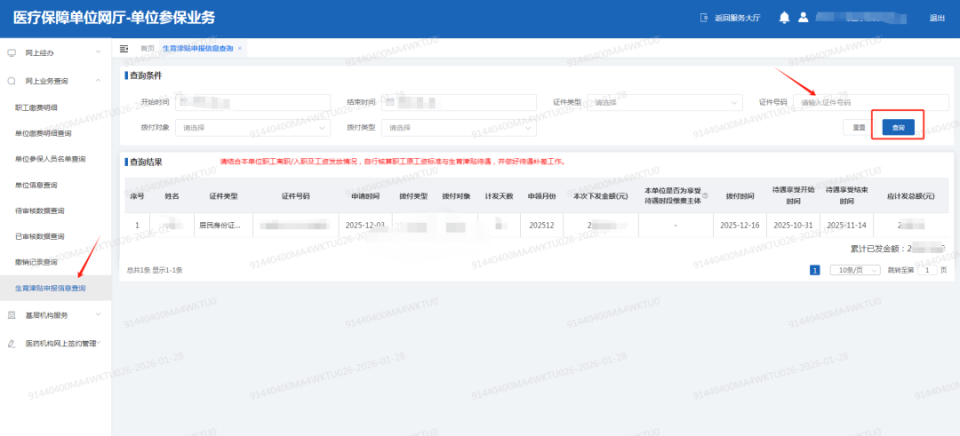This screenshot has height=436, width=960.
Task: Click the 姓名 column header
Action: (172, 196)
